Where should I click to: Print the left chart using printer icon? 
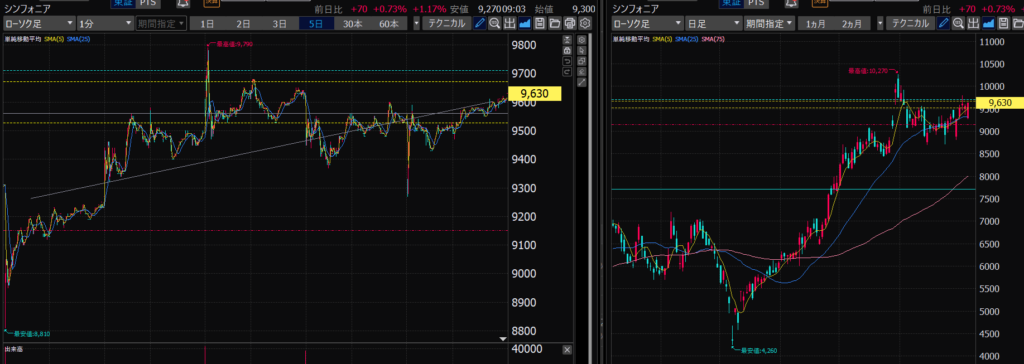(569, 24)
